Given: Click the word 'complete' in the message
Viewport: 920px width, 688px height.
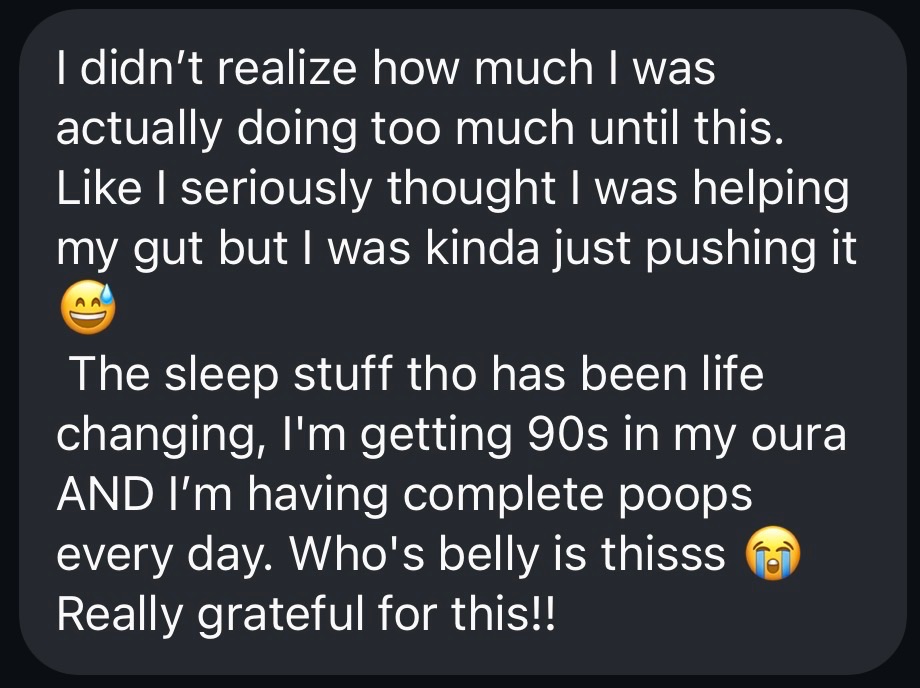Looking at the screenshot, I should [x=503, y=496].
